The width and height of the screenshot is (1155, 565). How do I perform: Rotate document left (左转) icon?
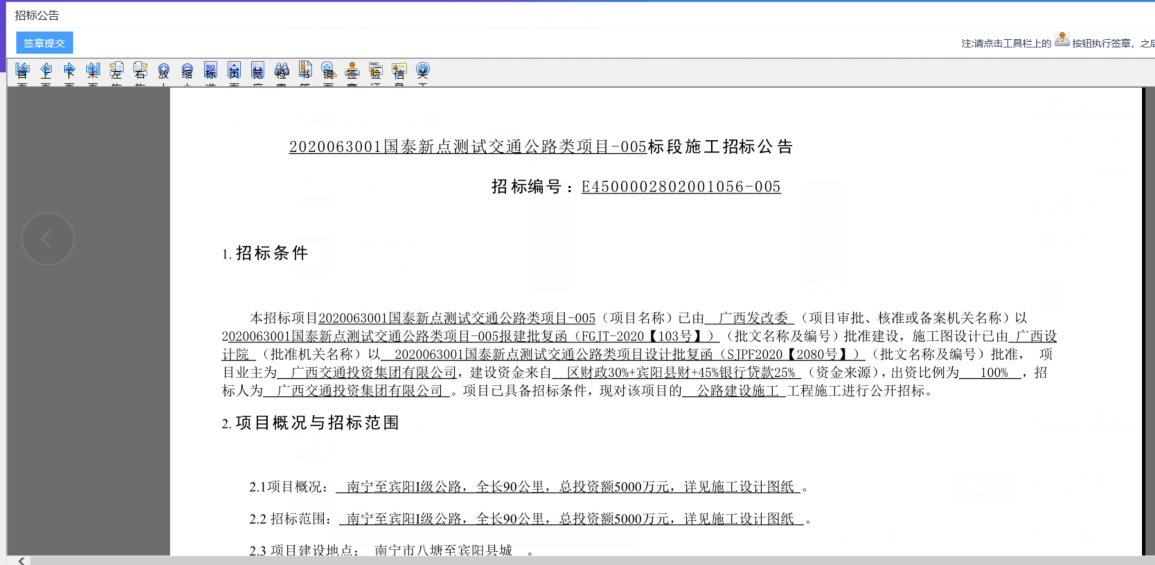(116, 72)
